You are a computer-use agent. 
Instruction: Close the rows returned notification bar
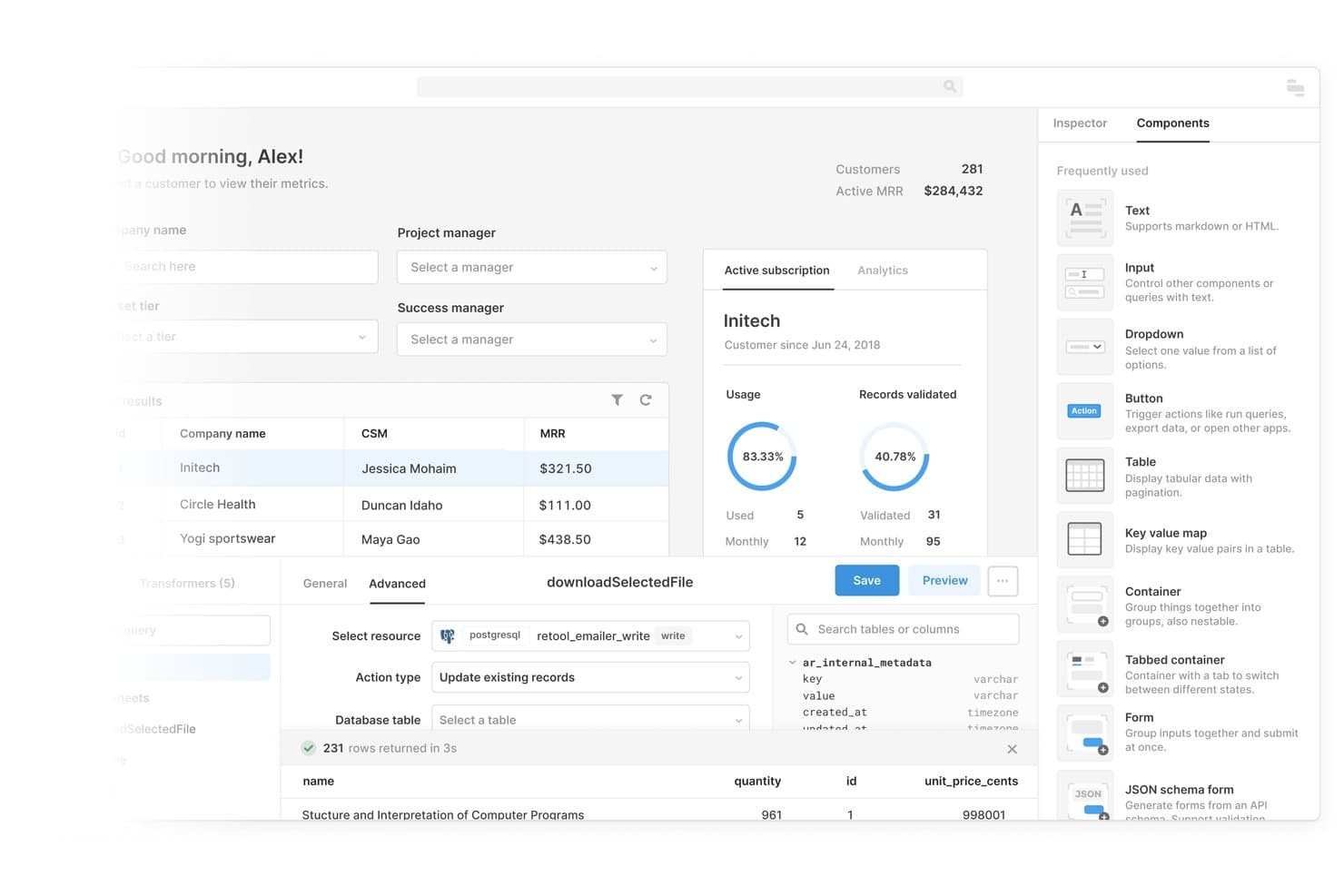pos(1012,749)
